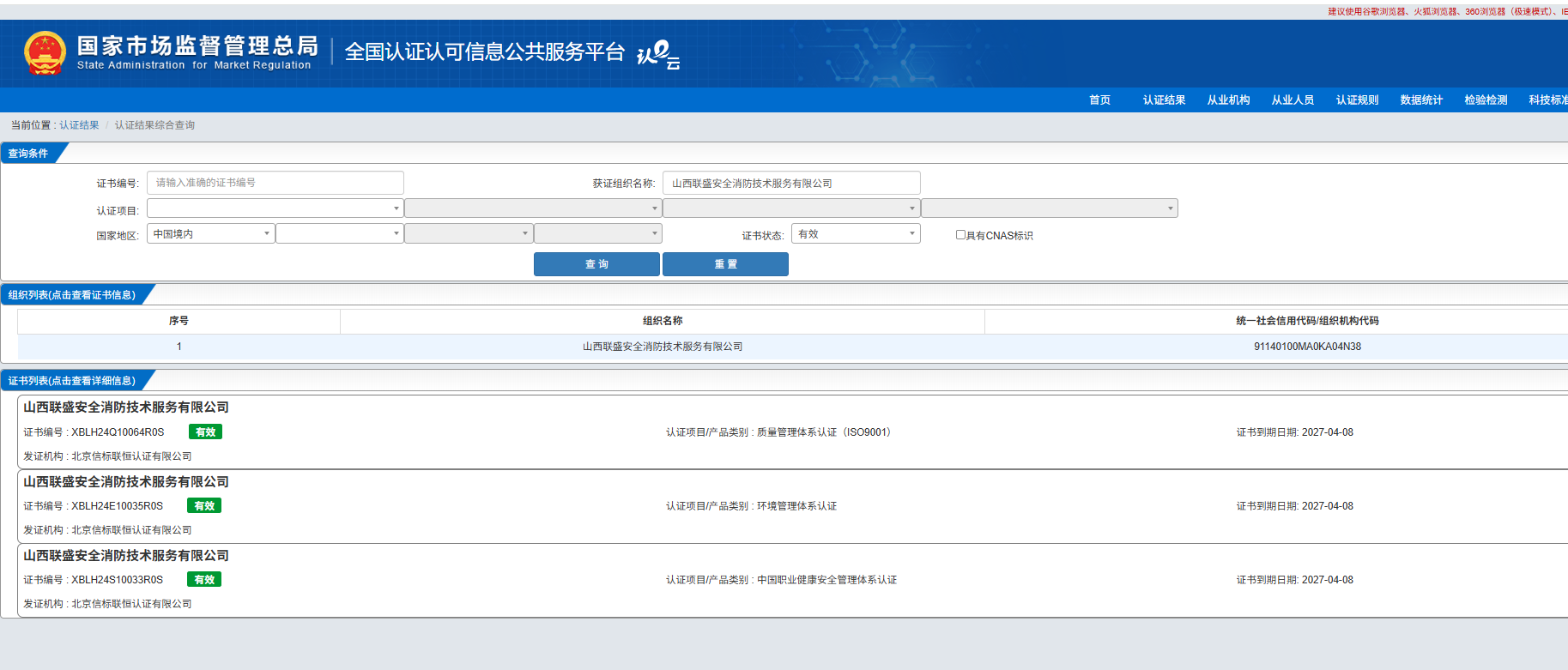Click the 证书编号 input field

[275, 183]
